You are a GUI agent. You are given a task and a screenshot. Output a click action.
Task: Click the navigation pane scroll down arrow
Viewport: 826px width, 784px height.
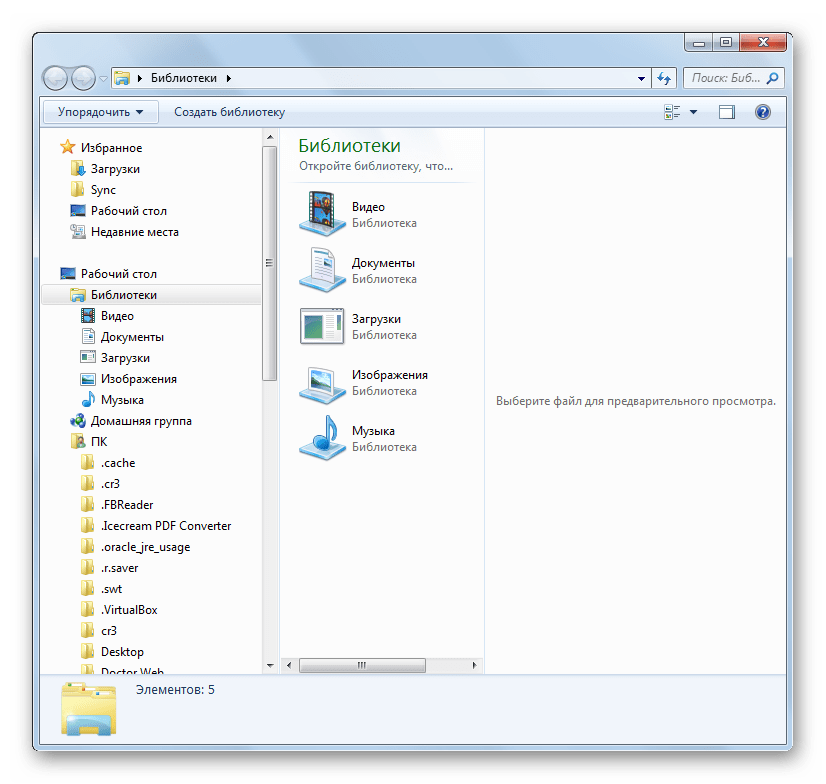click(x=269, y=665)
